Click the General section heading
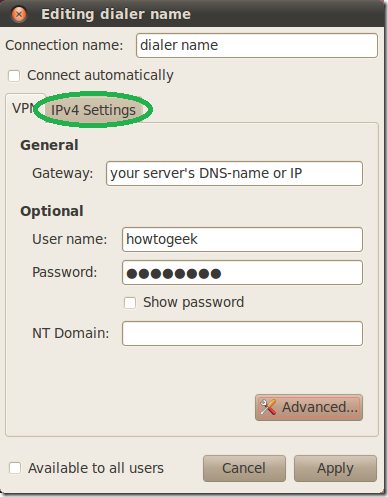388x497 pixels. coord(49,145)
